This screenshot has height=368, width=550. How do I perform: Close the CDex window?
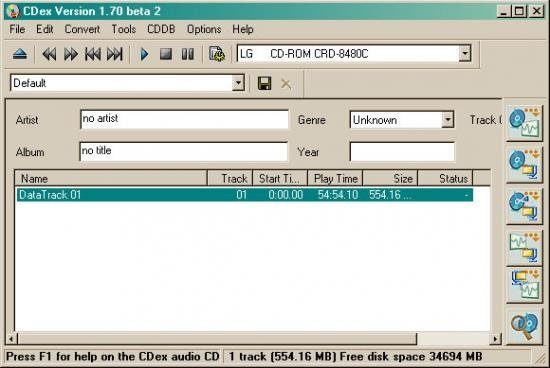pyautogui.click(x=536, y=12)
